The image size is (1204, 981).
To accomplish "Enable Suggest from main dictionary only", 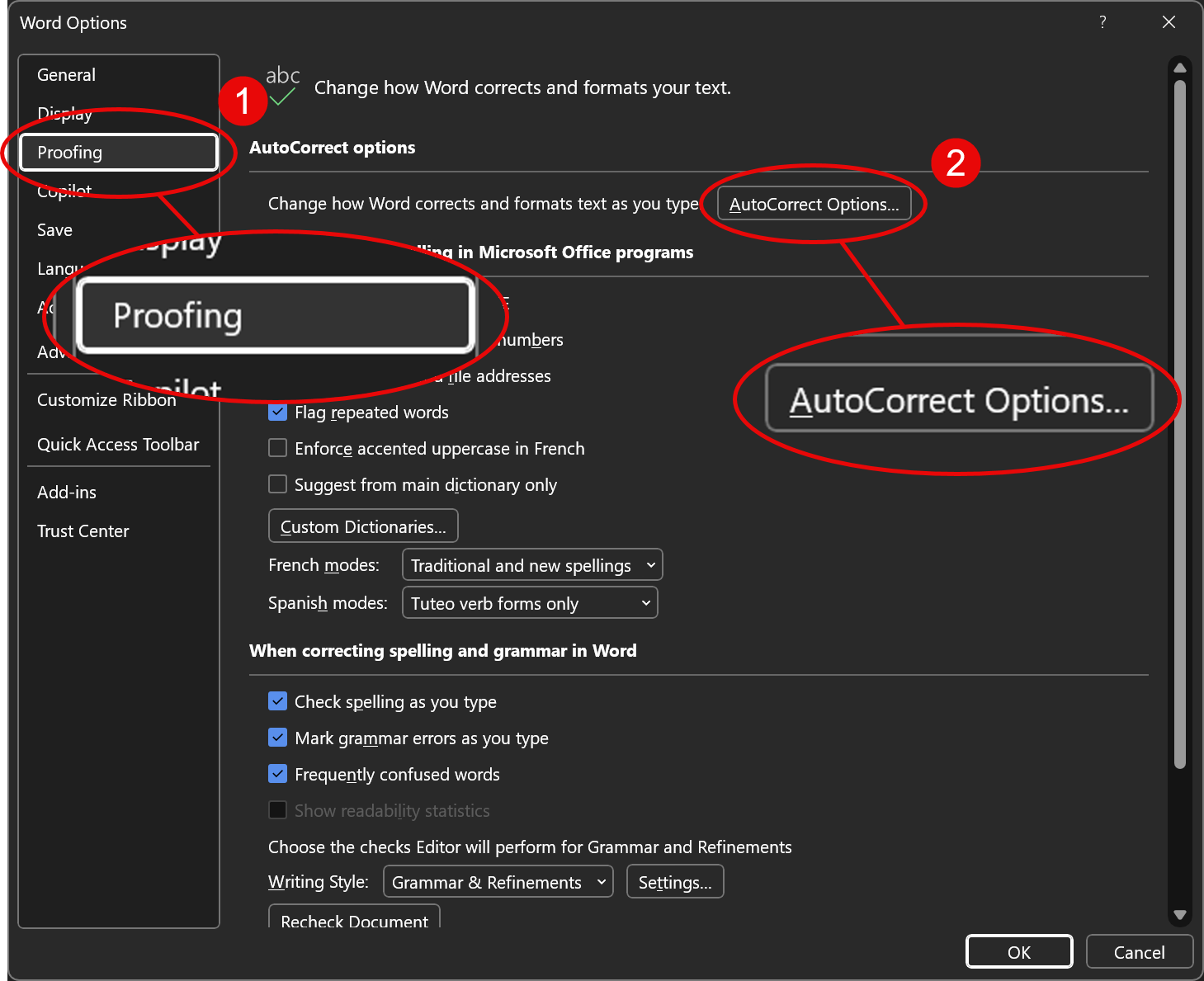I will [x=278, y=484].
